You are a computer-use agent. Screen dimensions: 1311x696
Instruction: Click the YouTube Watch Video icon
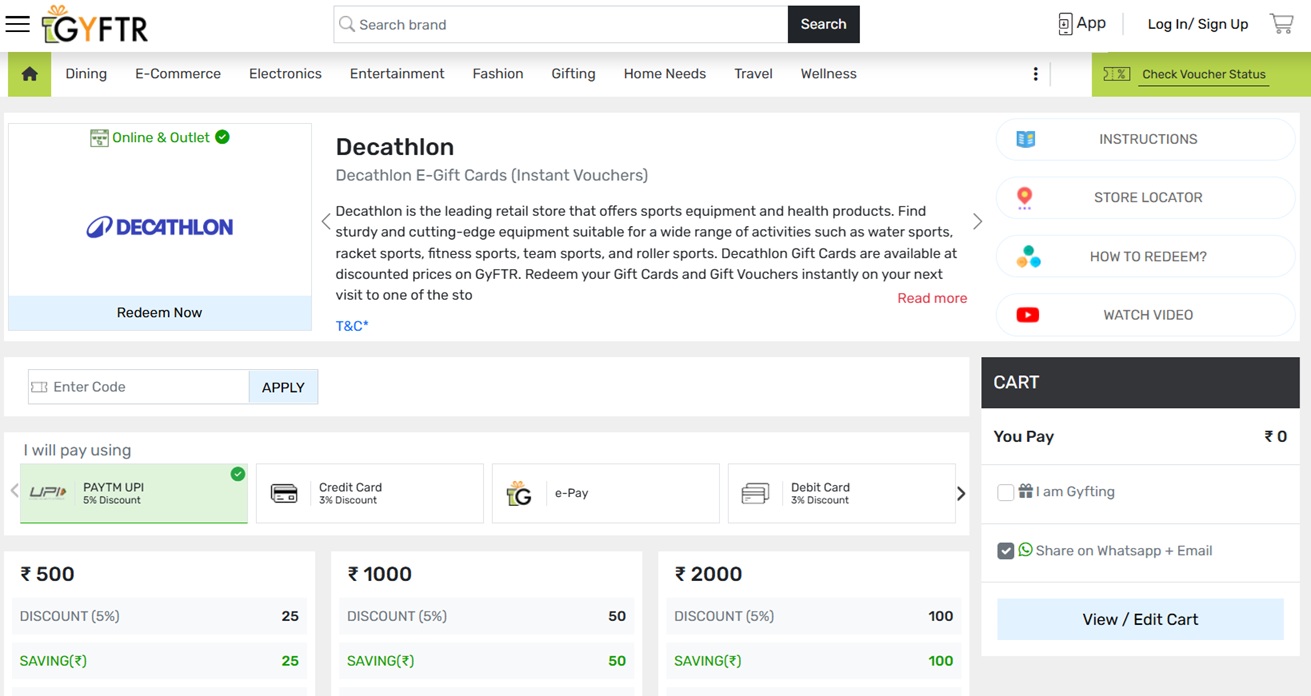point(1027,315)
